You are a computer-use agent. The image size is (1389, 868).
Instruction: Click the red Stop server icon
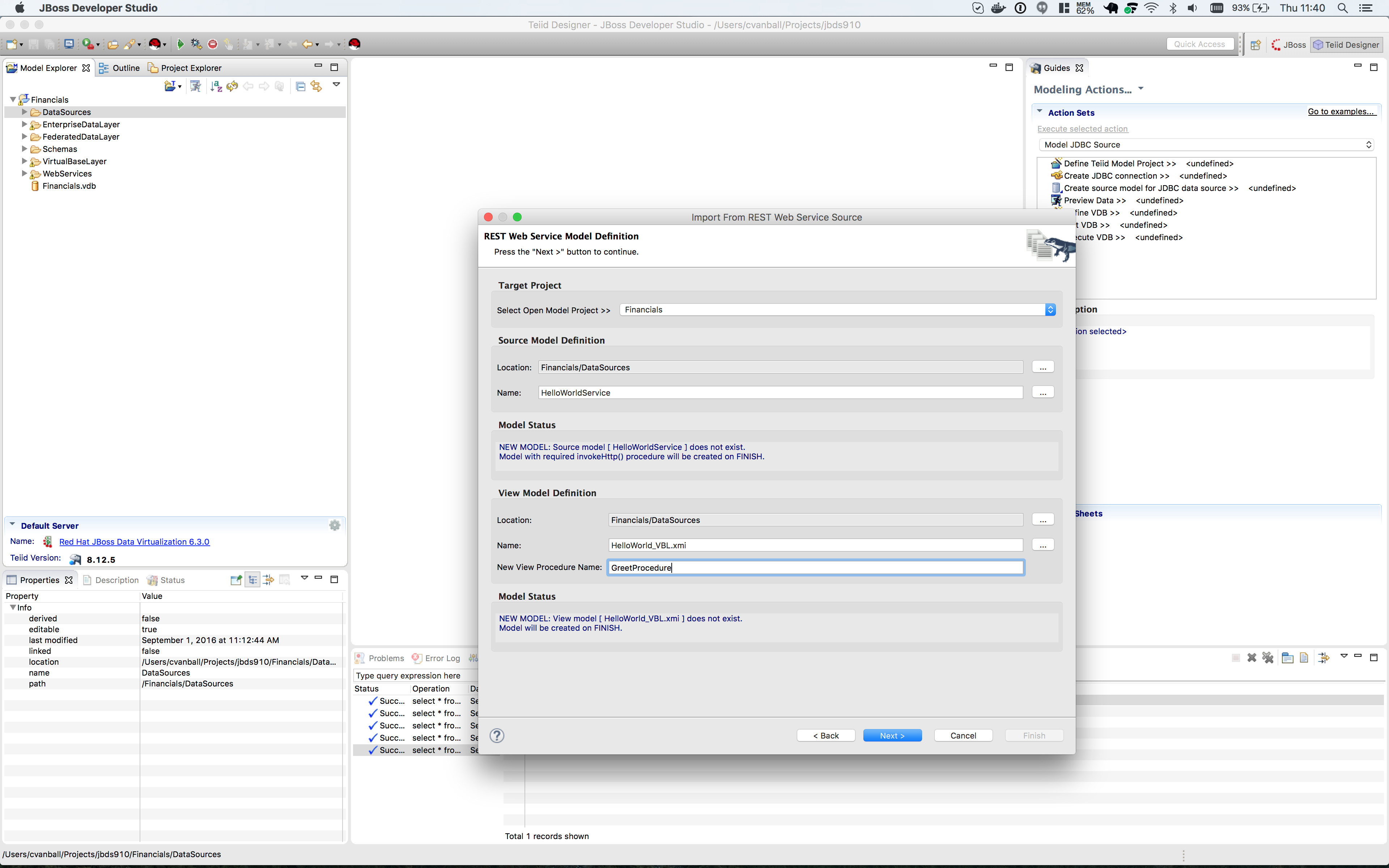pos(213,44)
